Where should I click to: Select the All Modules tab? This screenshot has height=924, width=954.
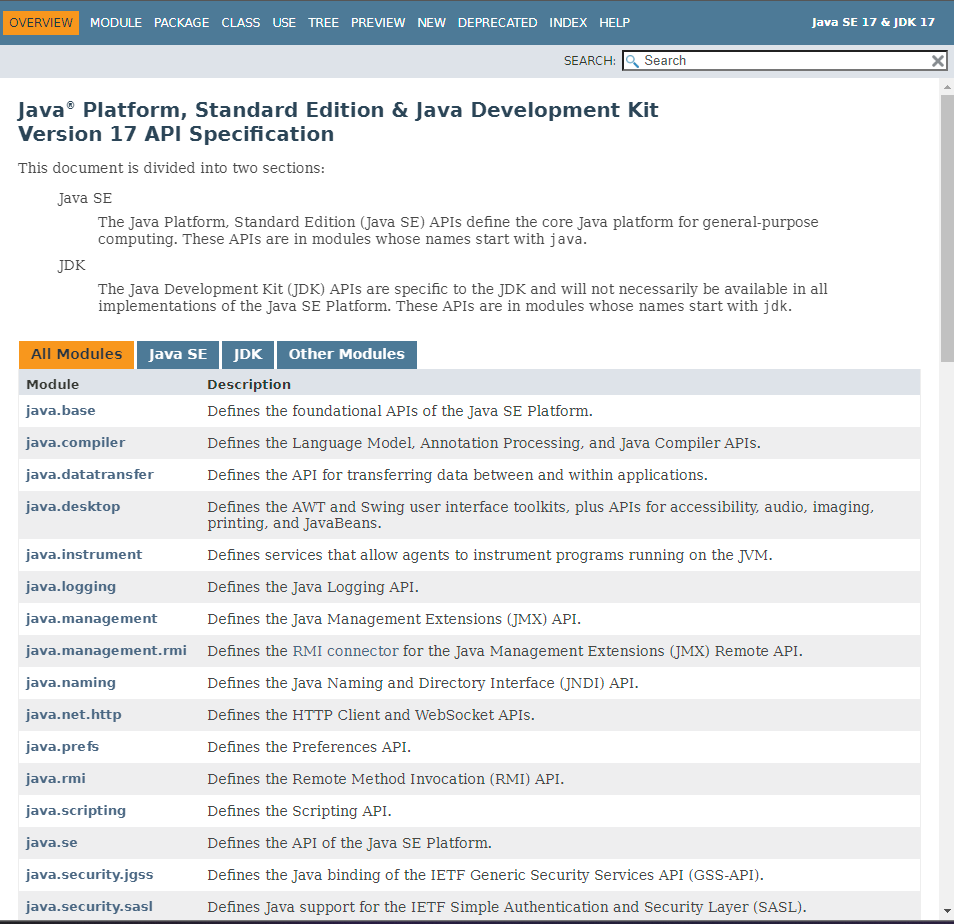pyautogui.click(x=76, y=355)
